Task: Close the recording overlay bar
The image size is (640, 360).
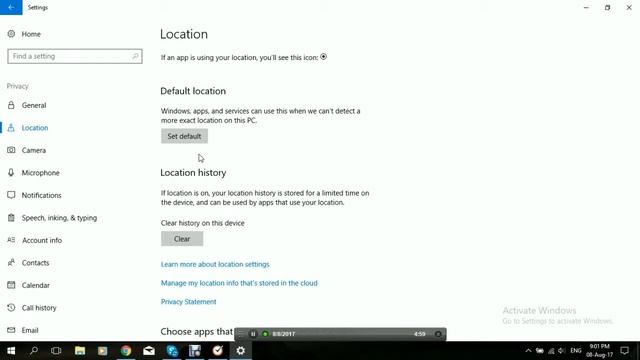Action: coord(438,334)
